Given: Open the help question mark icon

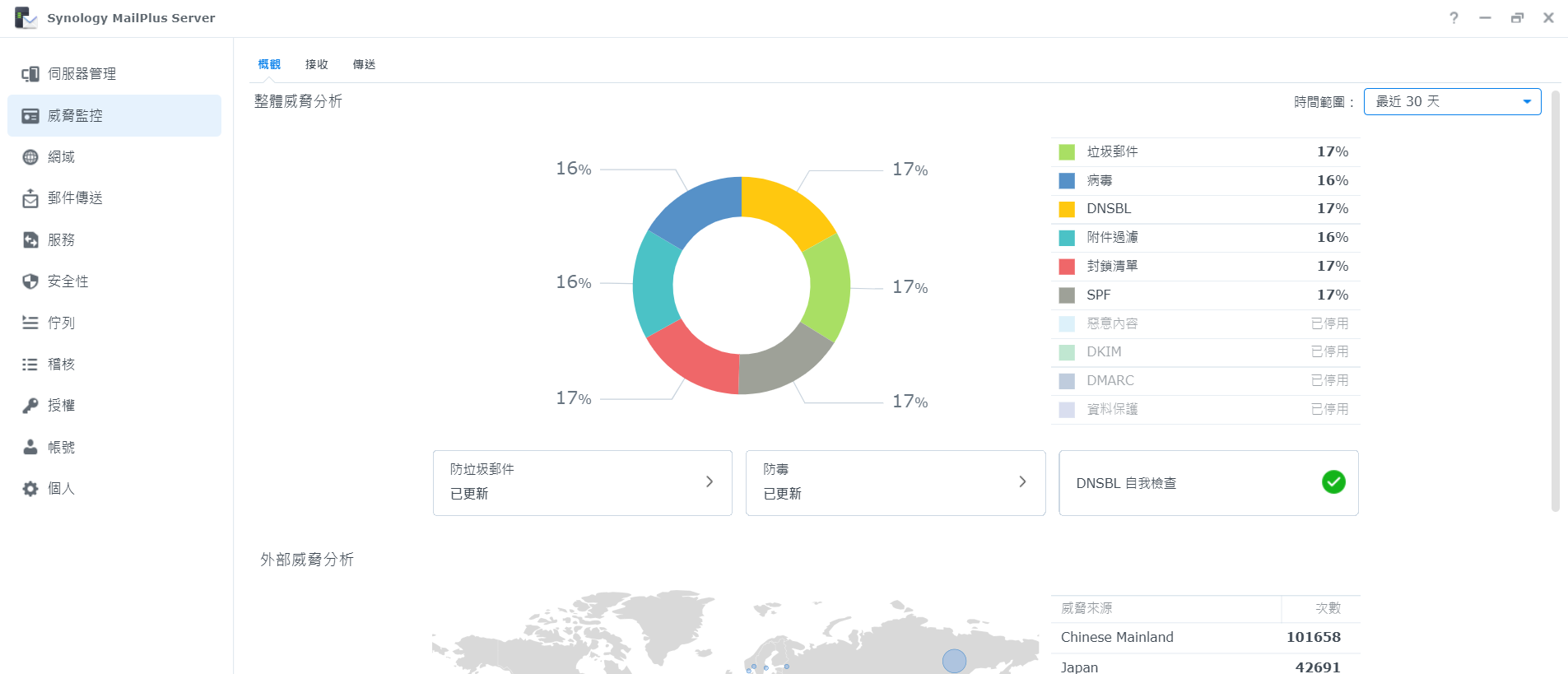Looking at the screenshot, I should [x=1454, y=17].
